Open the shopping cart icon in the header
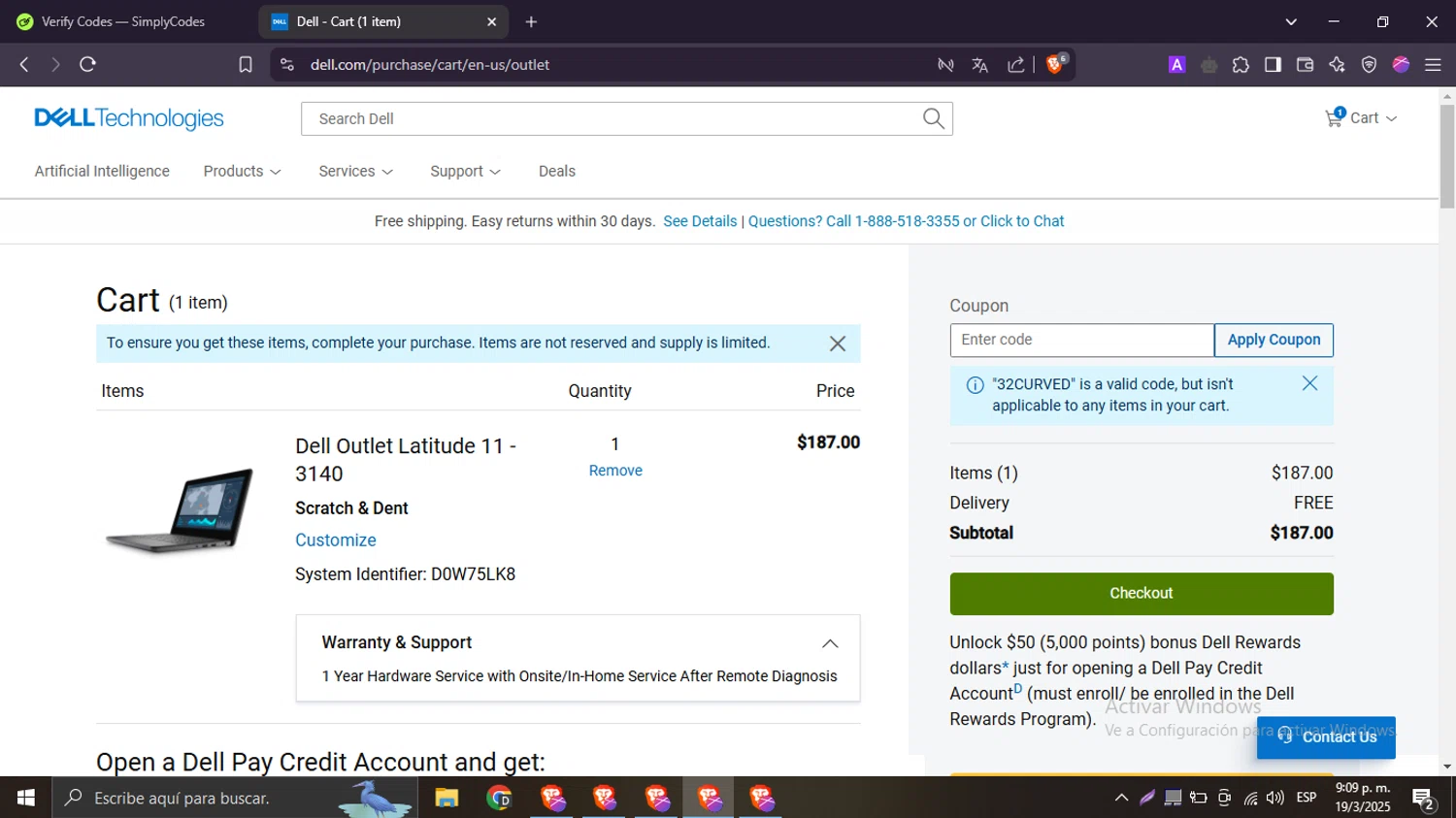This screenshot has width=1456, height=818. (x=1335, y=117)
